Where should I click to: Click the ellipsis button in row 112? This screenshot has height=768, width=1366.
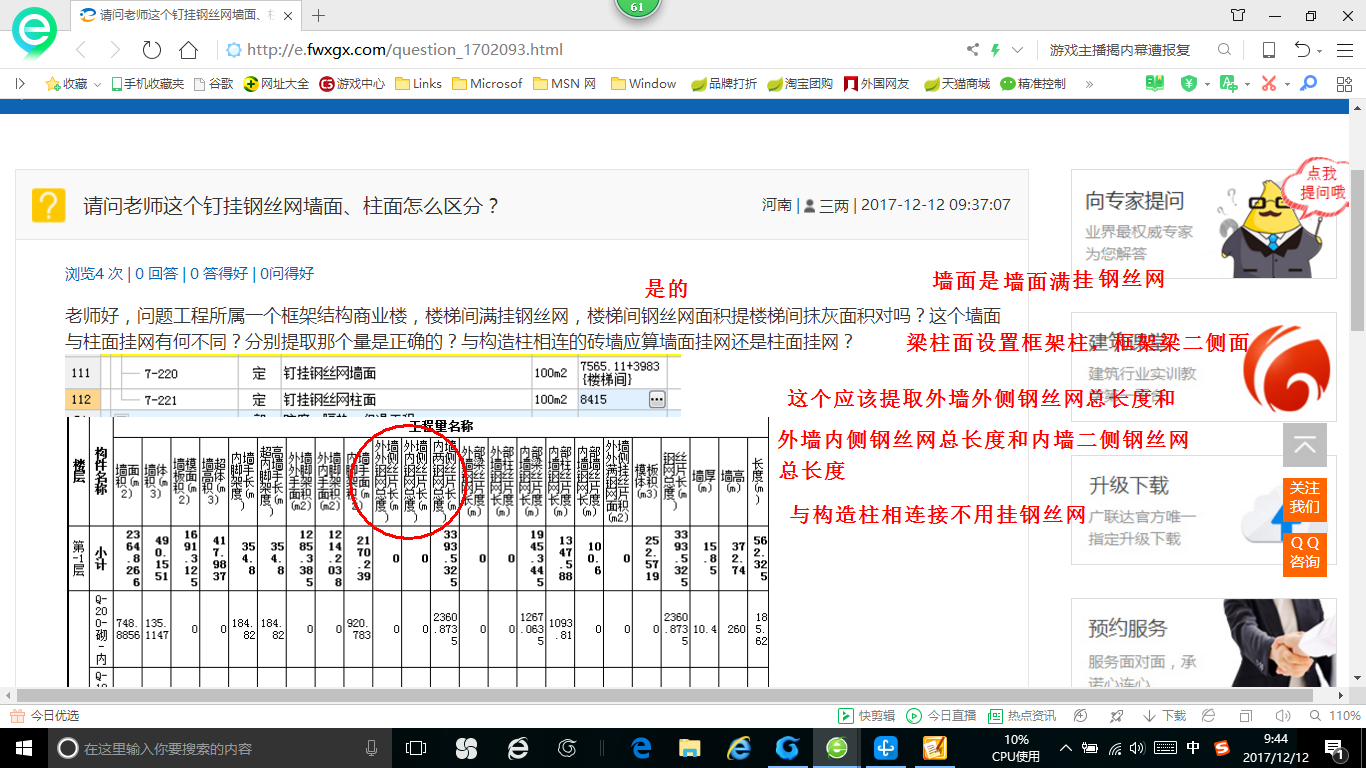657,399
